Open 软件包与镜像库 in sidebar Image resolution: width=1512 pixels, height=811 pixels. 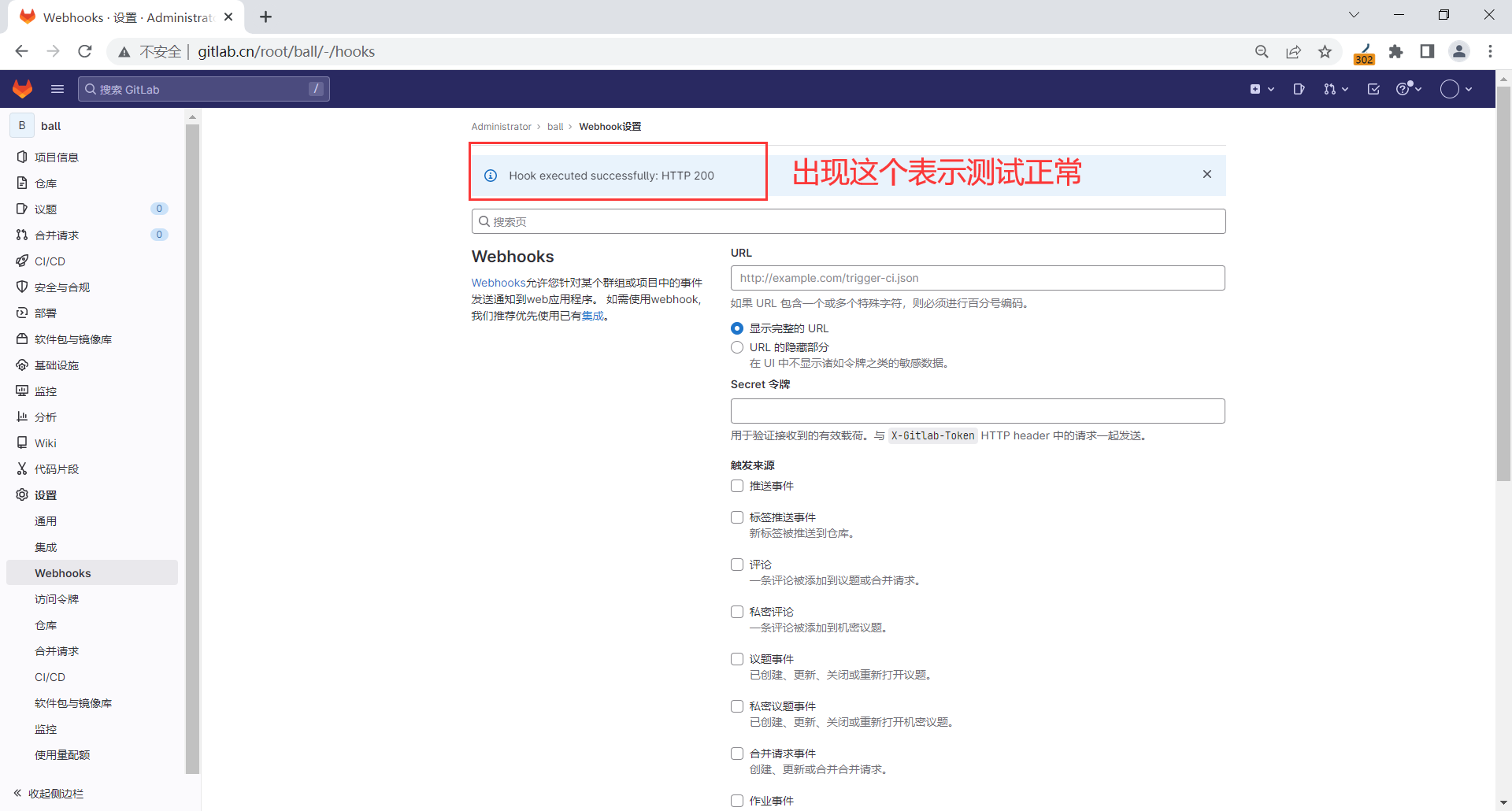pyautogui.click(x=72, y=339)
